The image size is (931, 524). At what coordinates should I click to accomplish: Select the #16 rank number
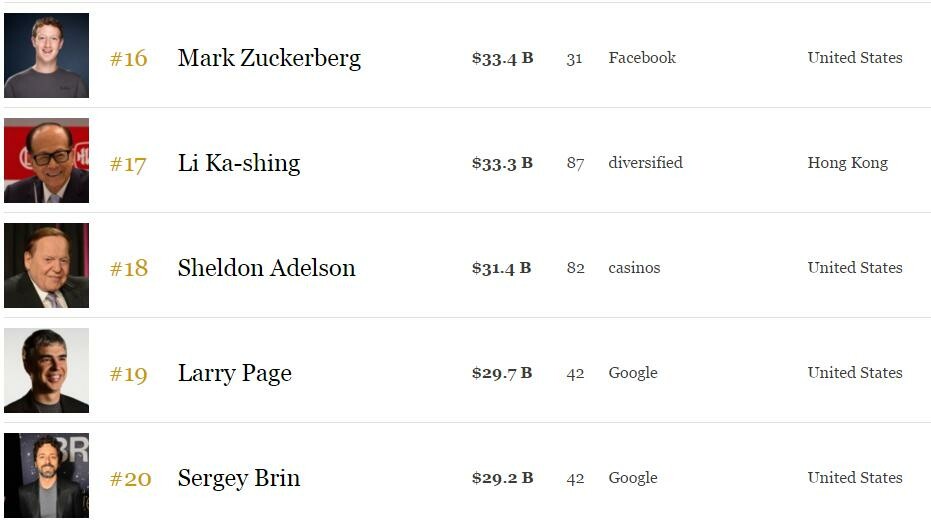click(x=129, y=59)
